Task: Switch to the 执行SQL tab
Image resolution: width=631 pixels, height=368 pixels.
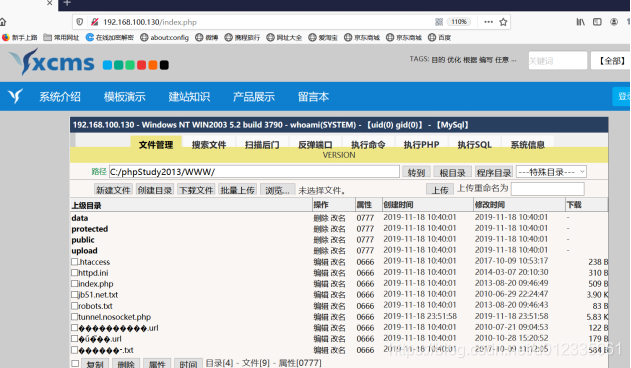Action: point(474,145)
